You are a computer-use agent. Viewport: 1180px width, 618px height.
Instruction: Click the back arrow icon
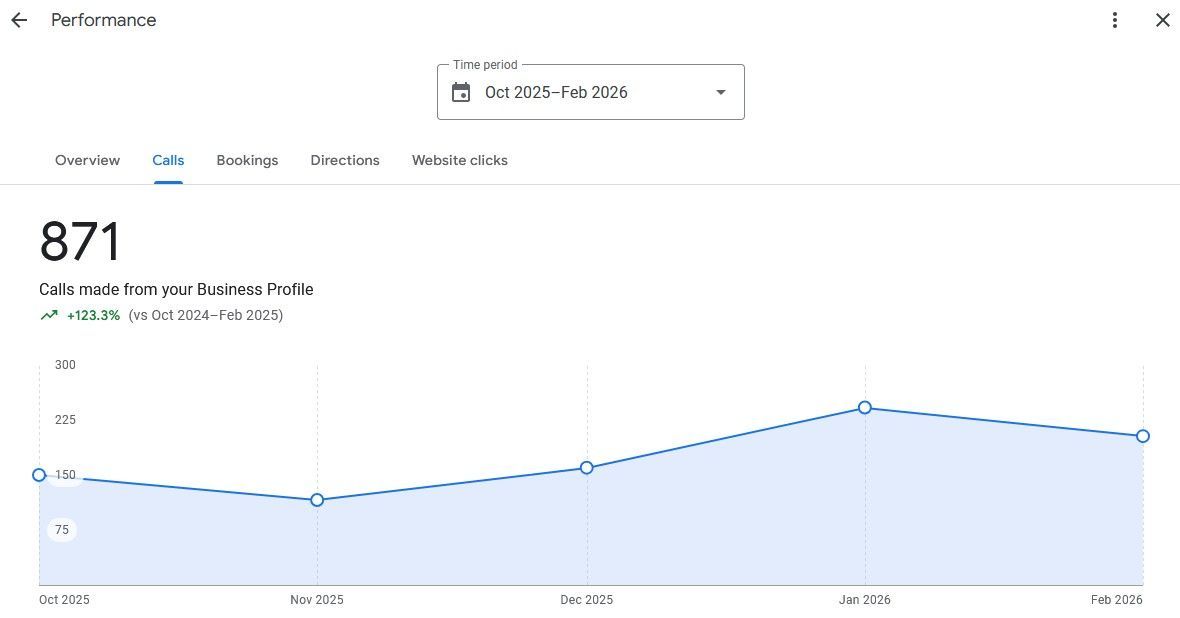19,20
